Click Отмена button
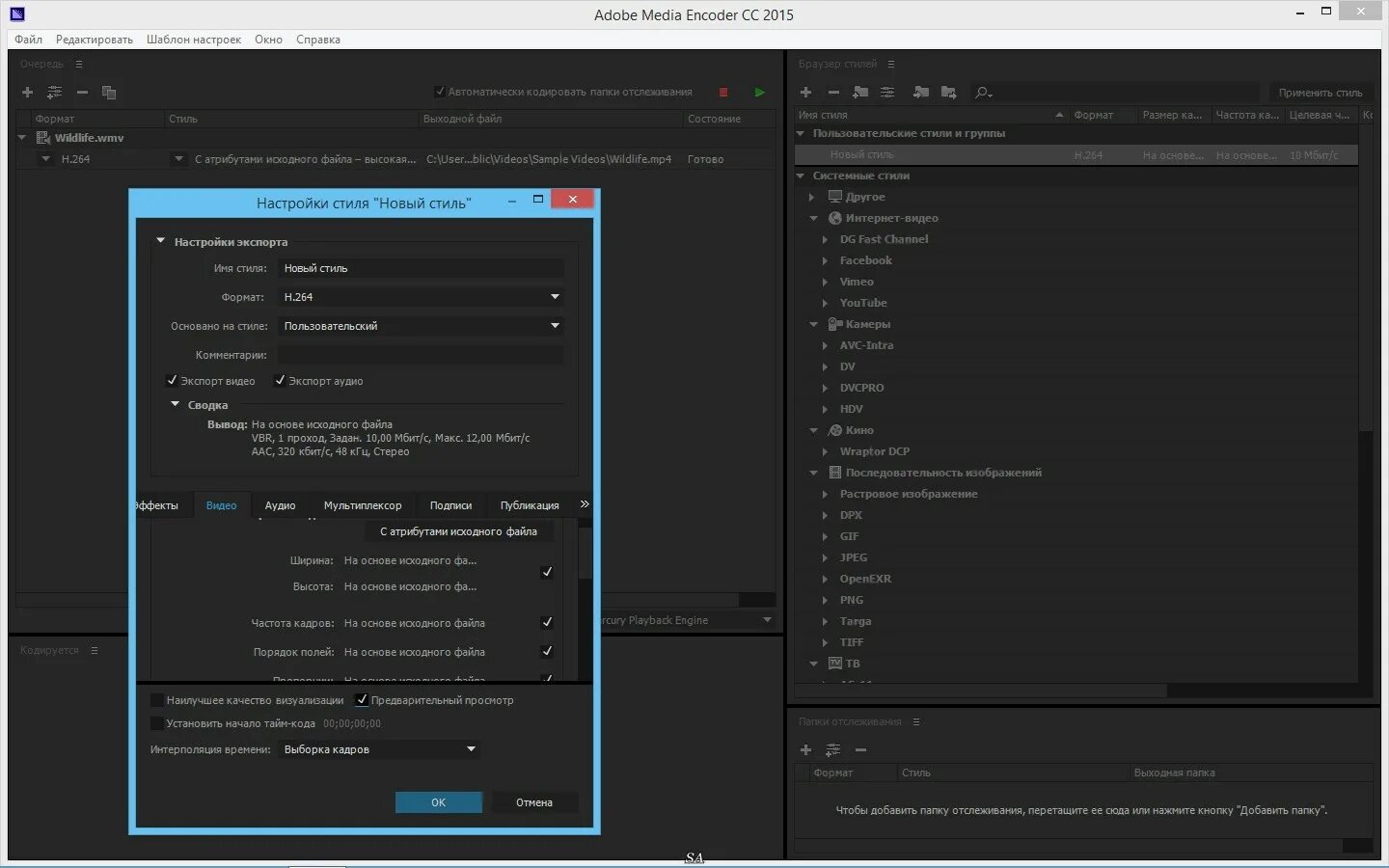 point(534,802)
